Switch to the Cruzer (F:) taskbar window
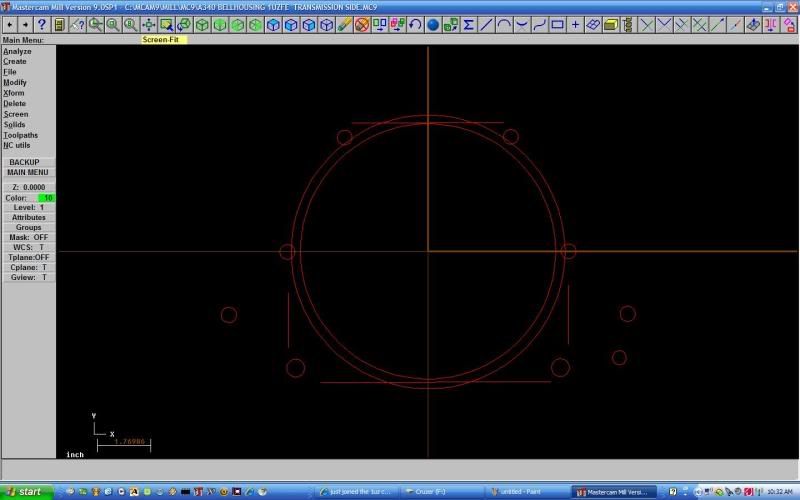Viewport: 800px width, 500px height. (441, 492)
